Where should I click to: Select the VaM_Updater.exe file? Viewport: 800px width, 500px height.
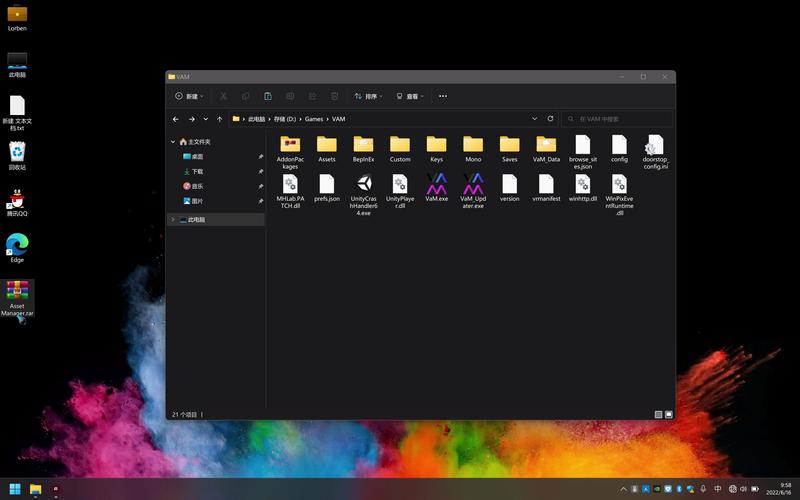(x=473, y=184)
